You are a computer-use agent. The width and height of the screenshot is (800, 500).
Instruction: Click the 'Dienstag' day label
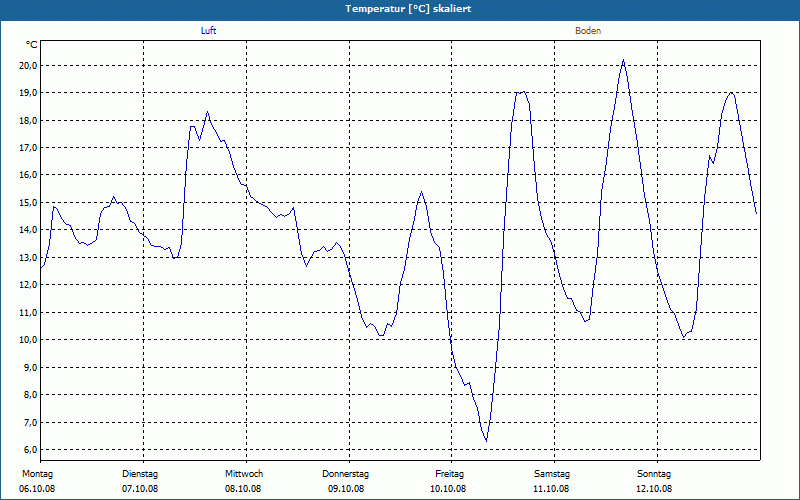140,474
